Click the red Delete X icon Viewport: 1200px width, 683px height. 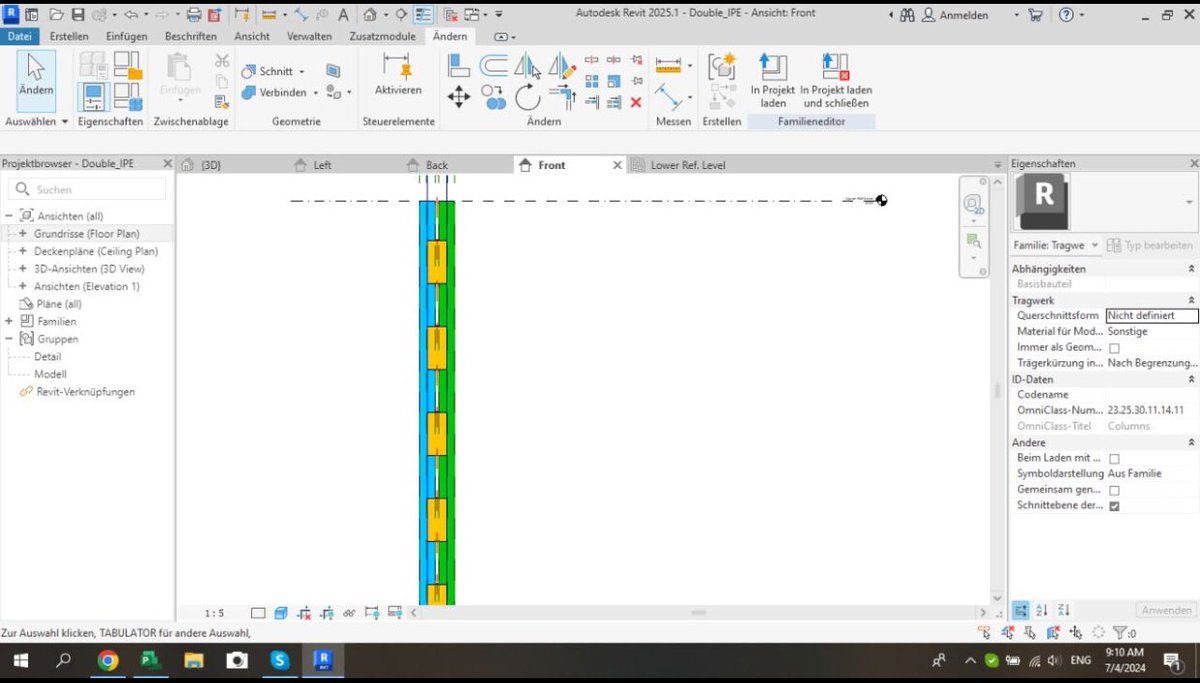coord(636,102)
